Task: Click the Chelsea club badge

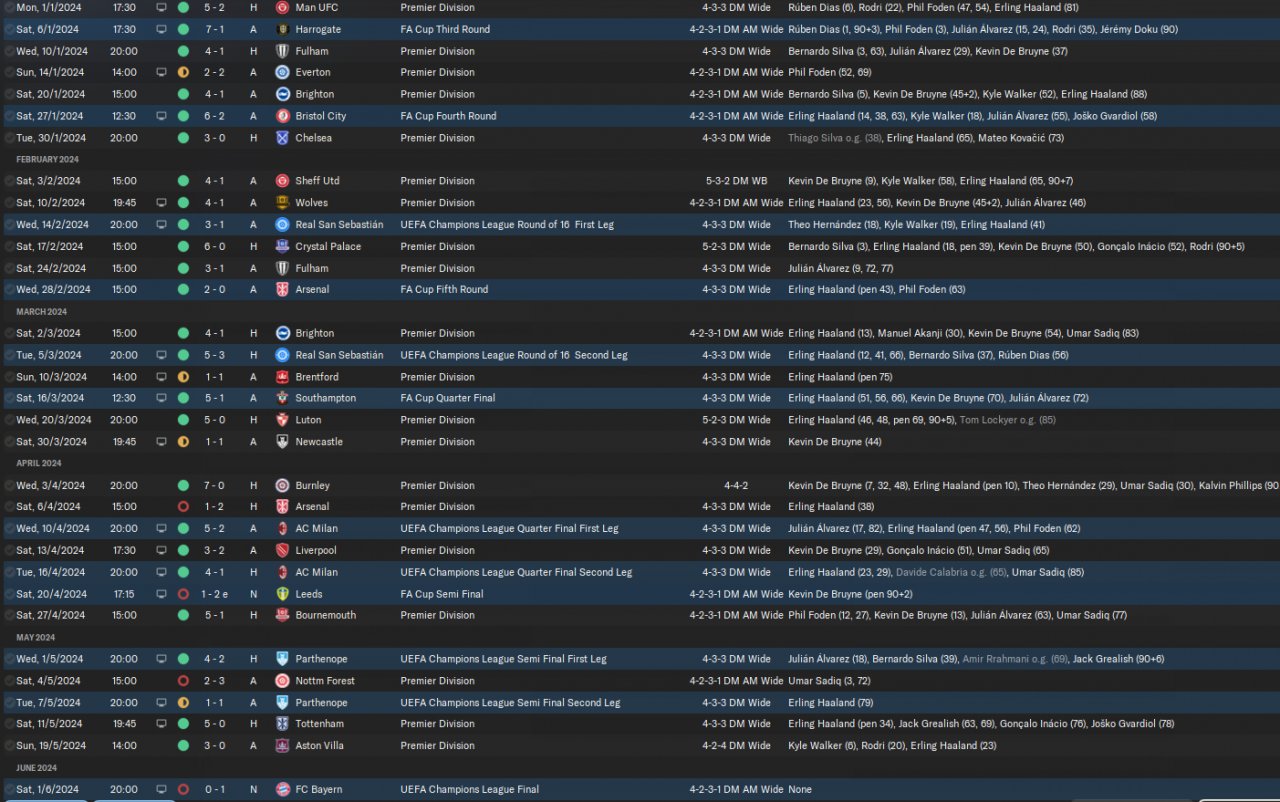Action: (283, 138)
